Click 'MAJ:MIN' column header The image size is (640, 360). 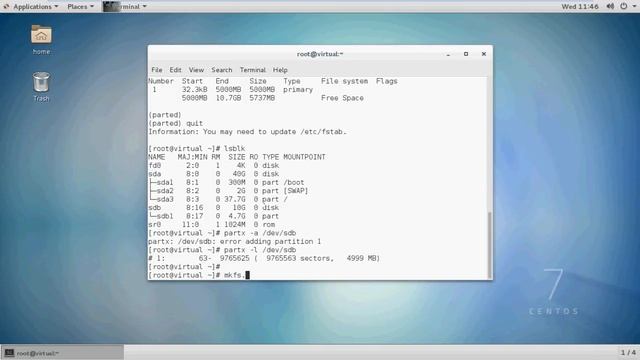click(192, 157)
